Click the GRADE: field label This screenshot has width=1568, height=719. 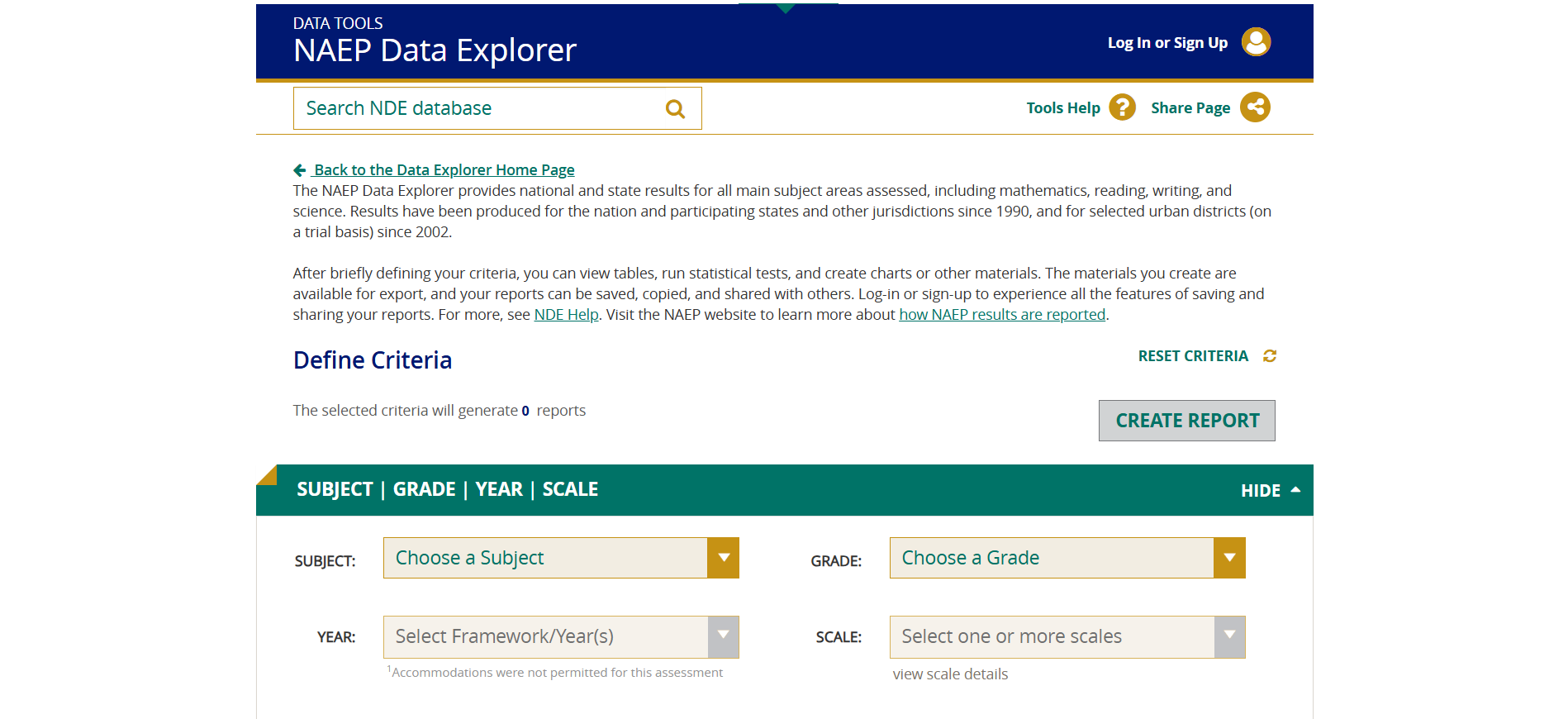click(x=836, y=561)
